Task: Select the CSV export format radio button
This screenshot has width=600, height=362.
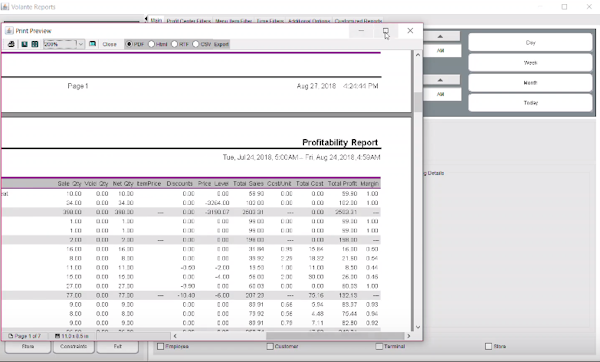Action: [196, 44]
